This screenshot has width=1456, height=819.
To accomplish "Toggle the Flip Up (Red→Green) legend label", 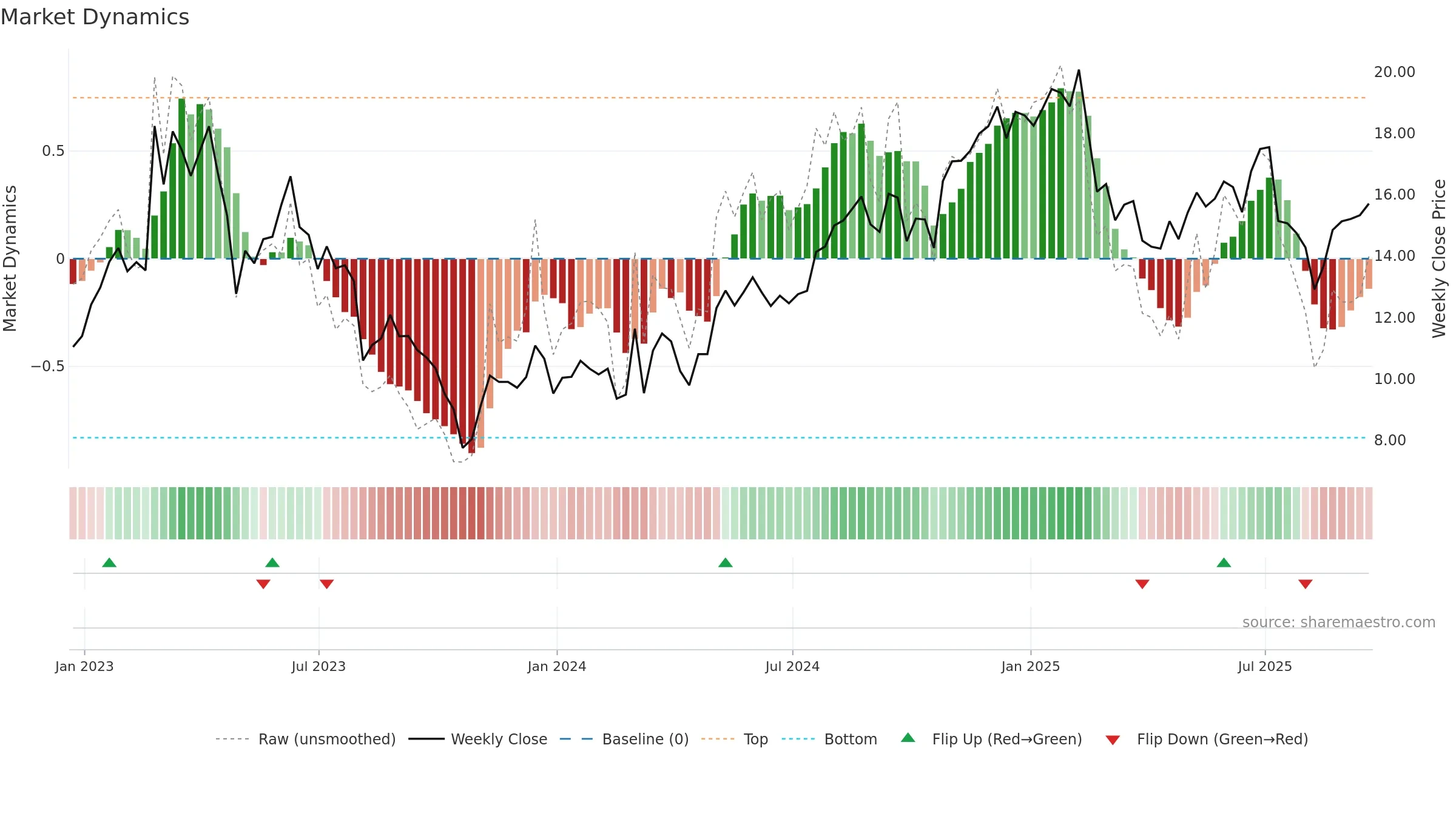I will tap(1007, 740).
